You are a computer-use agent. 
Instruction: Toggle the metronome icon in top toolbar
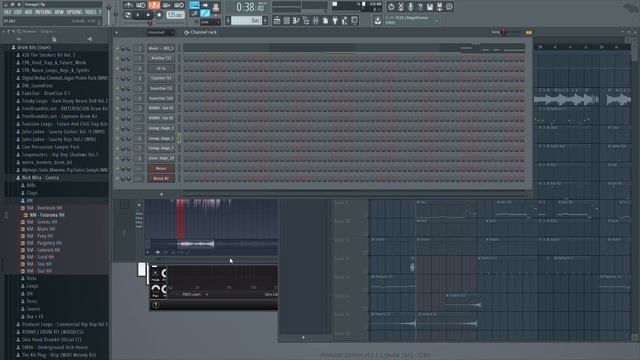pos(129,5)
